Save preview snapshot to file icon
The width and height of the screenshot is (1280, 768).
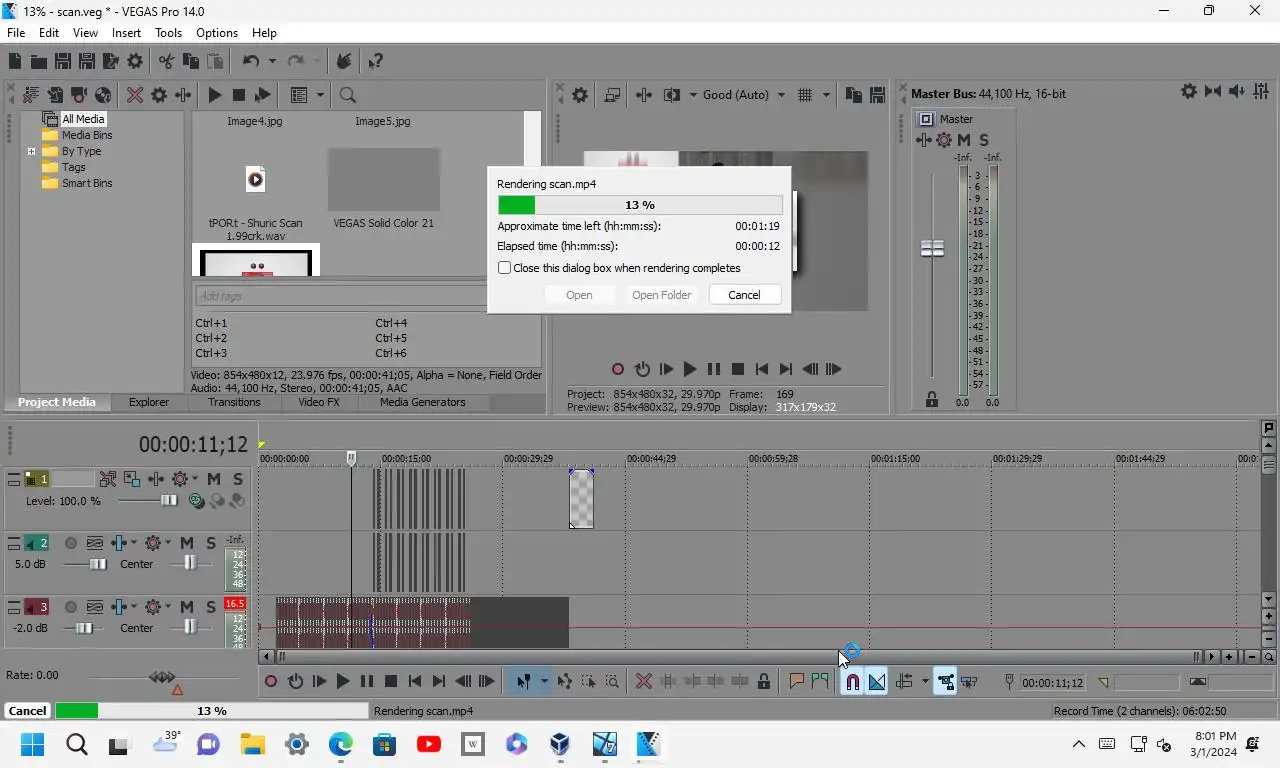[877, 95]
